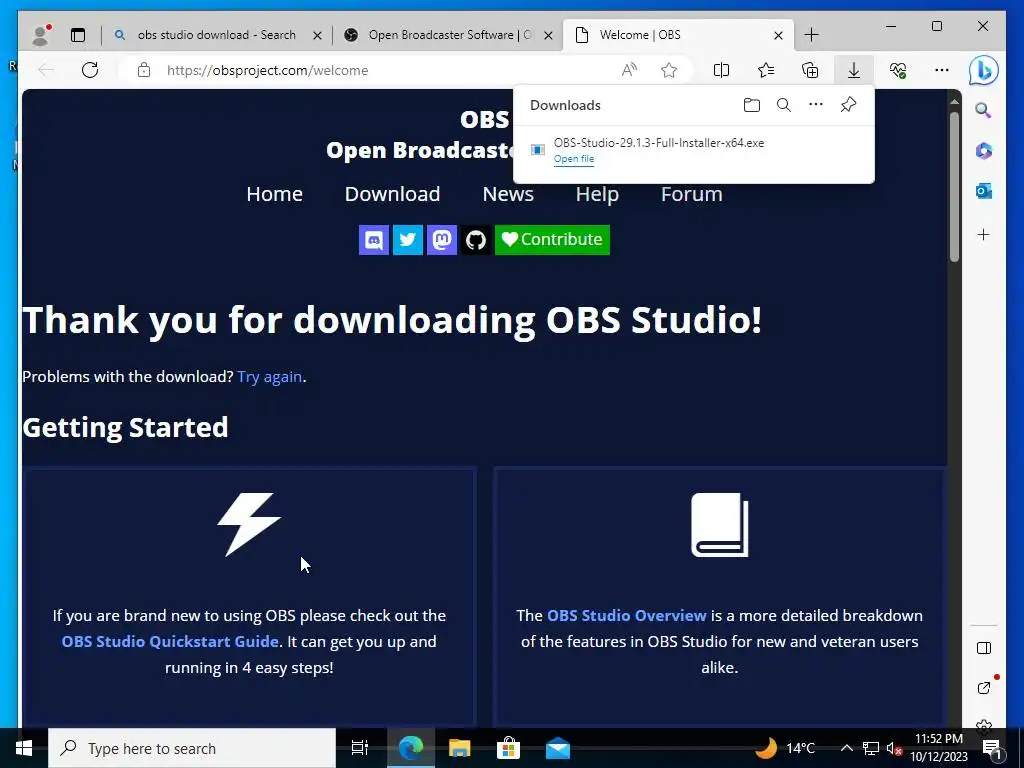
Task: Open weather widget showing 14°C
Action: [785, 748]
